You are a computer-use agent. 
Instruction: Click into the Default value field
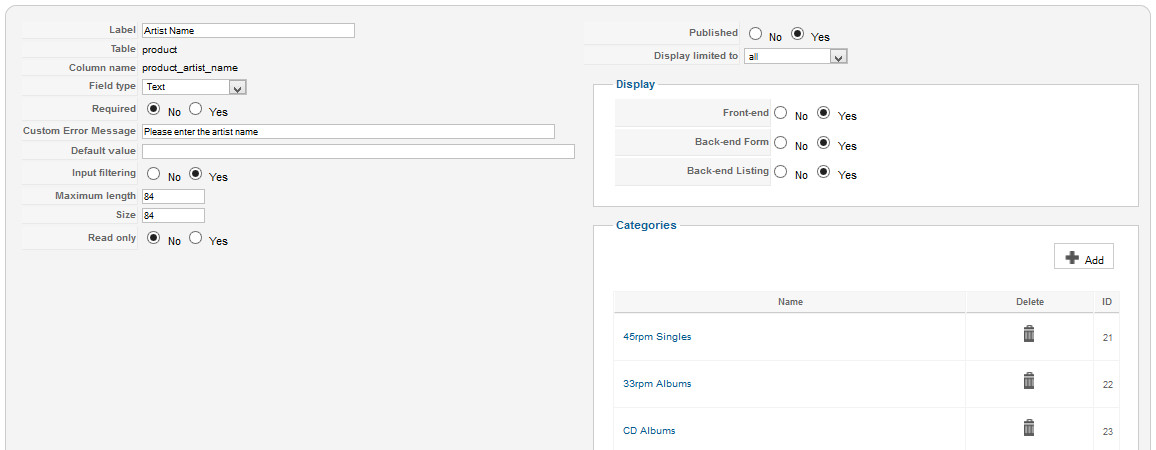click(358, 152)
